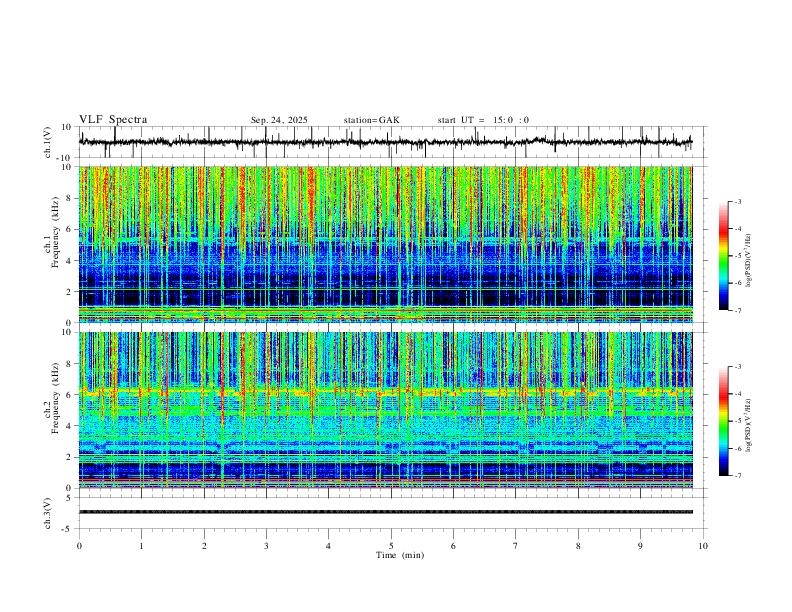This screenshot has width=792, height=612.
Task: Click the ch.1 "Frequency (kHz)" axis label
Action: pos(55,232)
